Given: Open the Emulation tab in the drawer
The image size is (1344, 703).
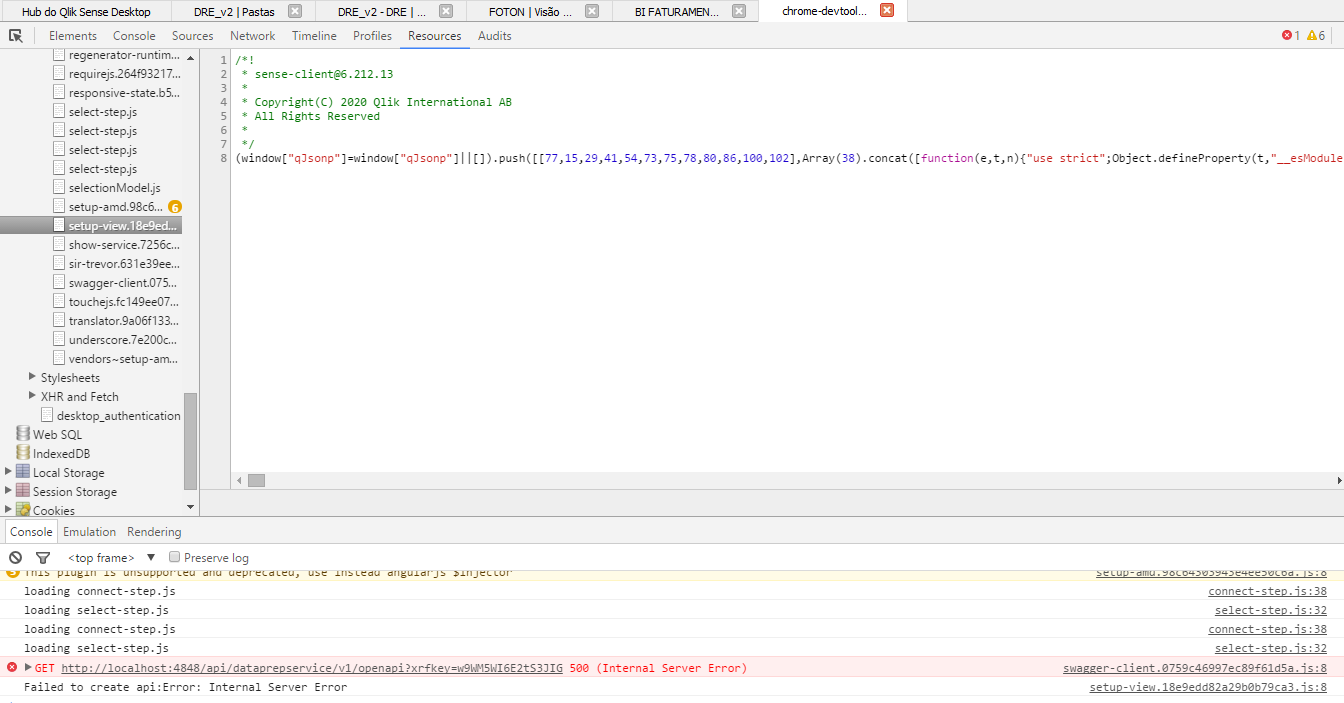Looking at the screenshot, I should 90,531.
